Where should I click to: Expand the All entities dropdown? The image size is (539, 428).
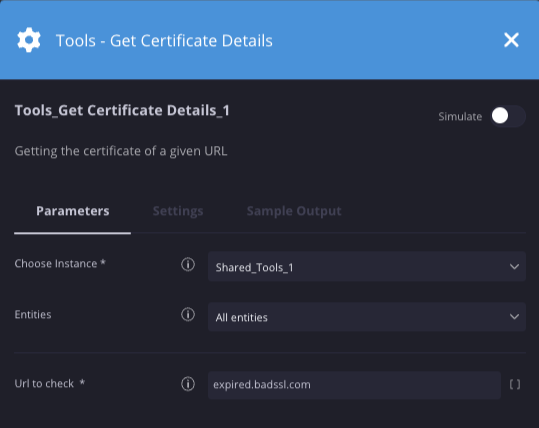[367, 317]
